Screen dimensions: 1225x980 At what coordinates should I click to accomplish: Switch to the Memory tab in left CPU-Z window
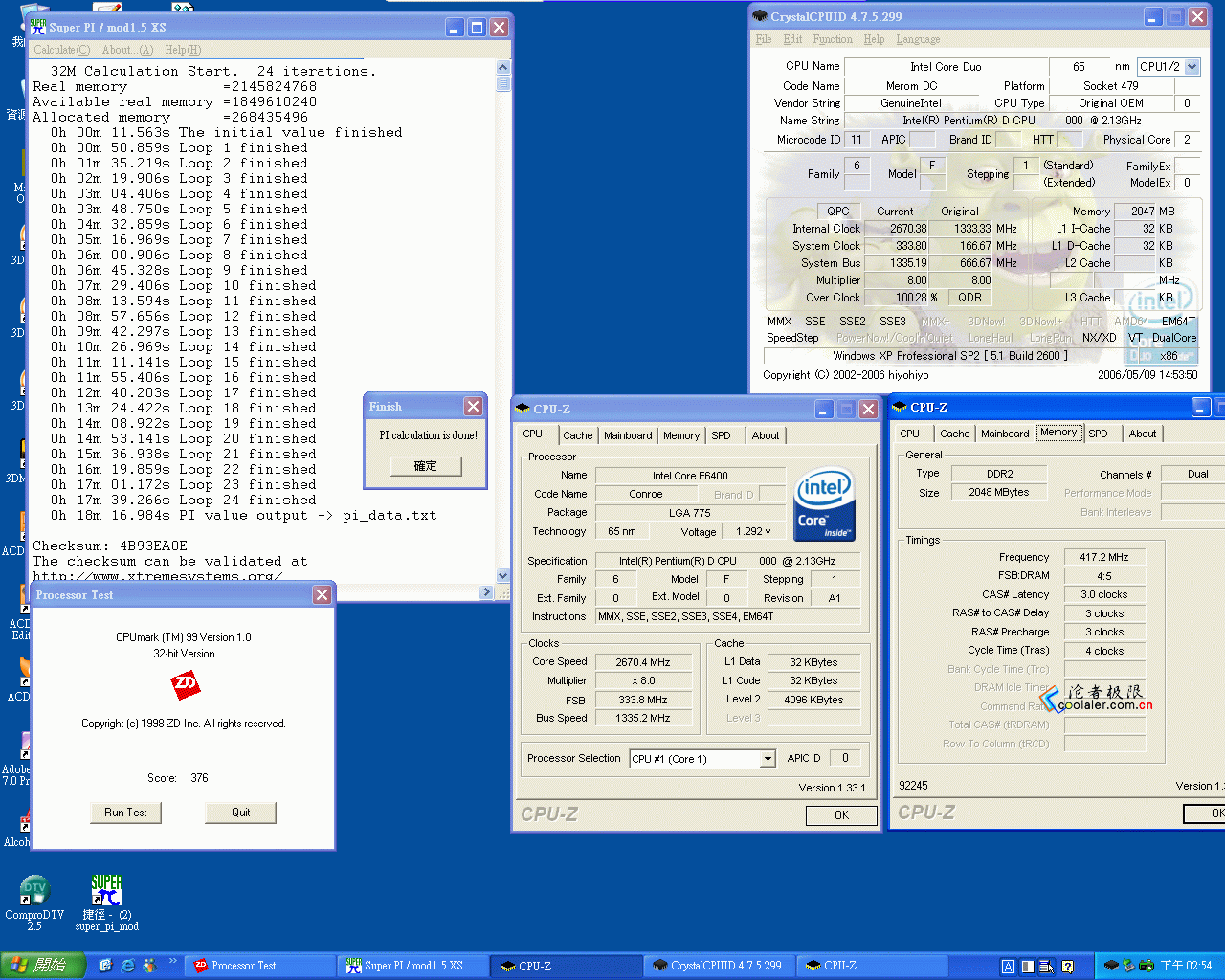coord(681,435)
